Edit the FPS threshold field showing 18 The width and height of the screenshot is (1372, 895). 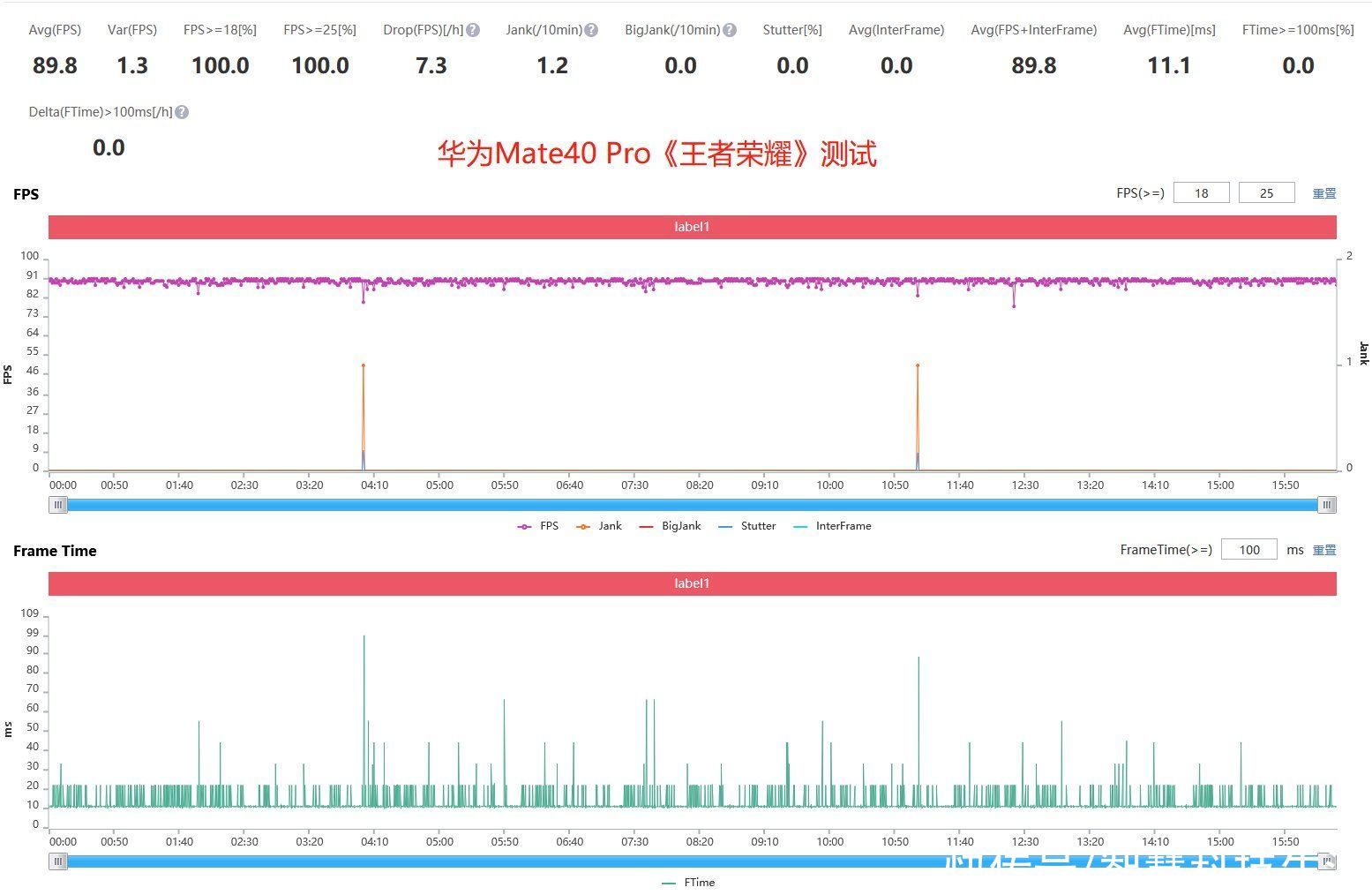[1201, 192]
